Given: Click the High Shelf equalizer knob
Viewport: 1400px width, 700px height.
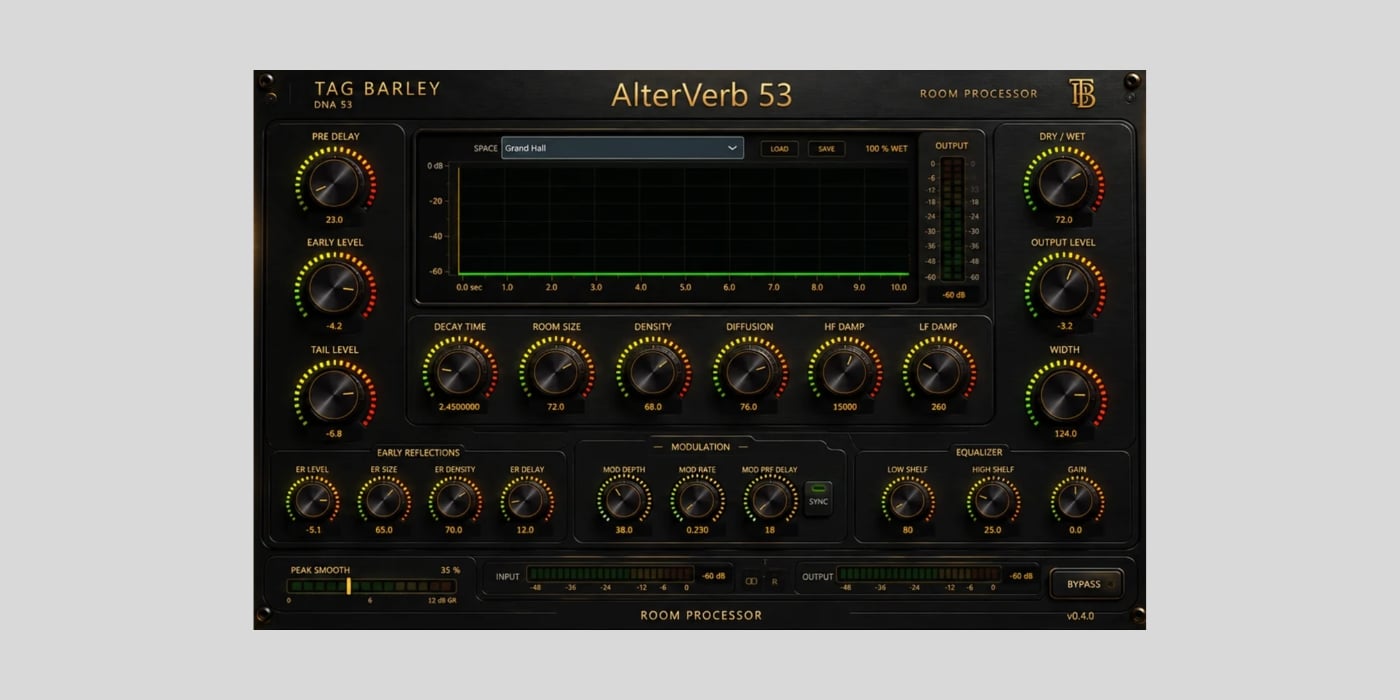Looking at the screenshot, I should 993,500.
